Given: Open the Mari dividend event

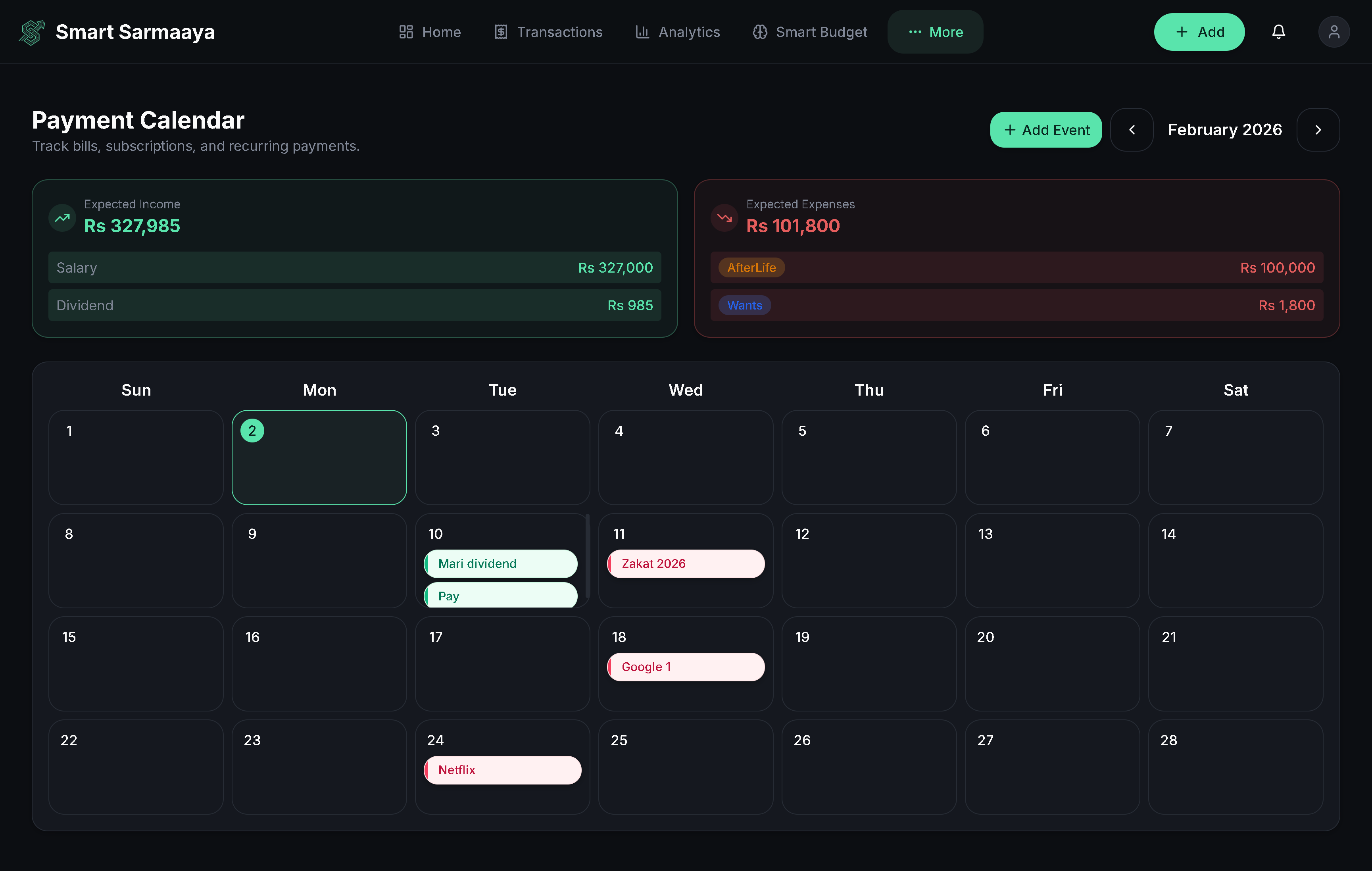Looking at the screenshot, I should coord(501,563).
